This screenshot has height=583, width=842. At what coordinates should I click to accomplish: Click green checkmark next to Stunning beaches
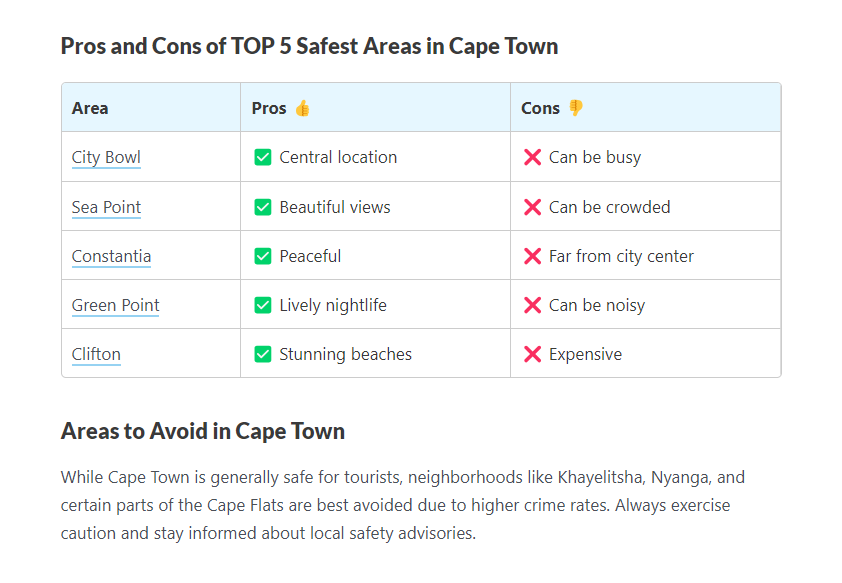(x=263, y=354)
